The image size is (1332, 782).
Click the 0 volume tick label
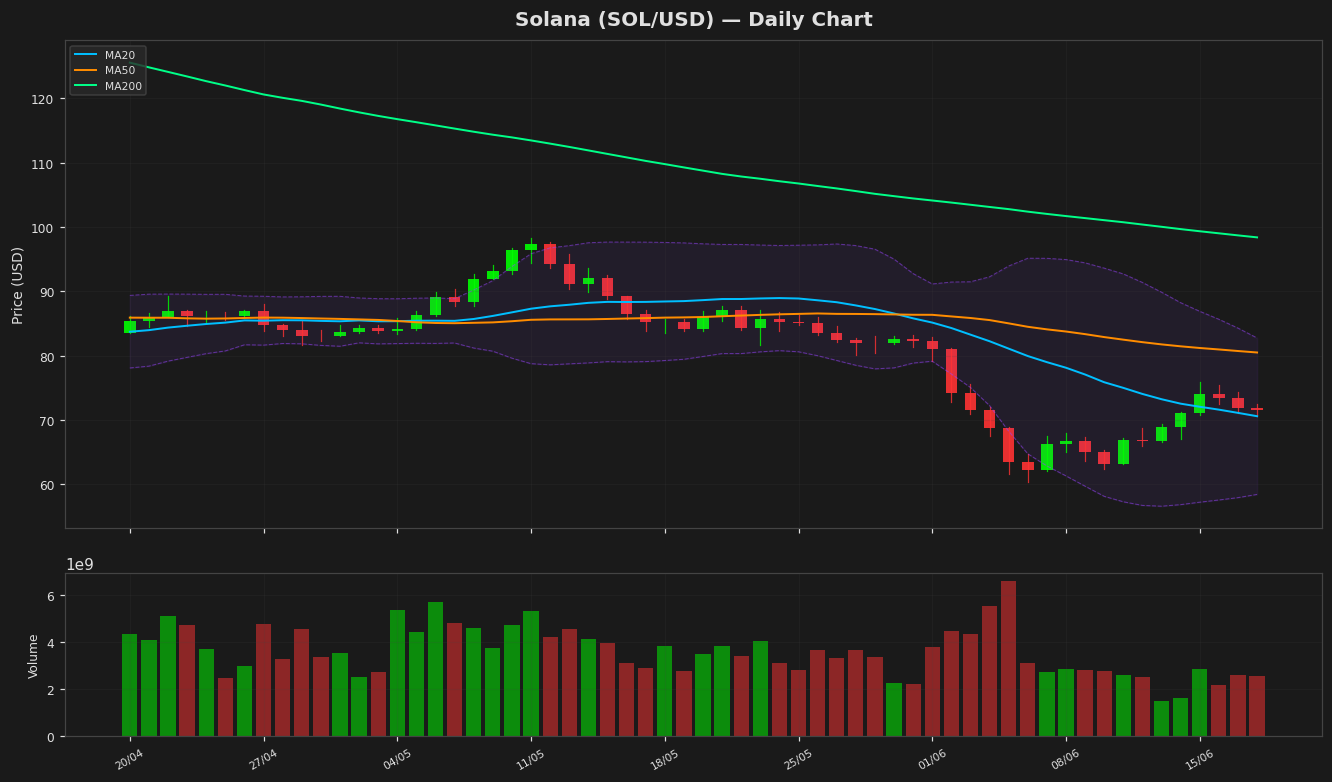pos(50,737)
